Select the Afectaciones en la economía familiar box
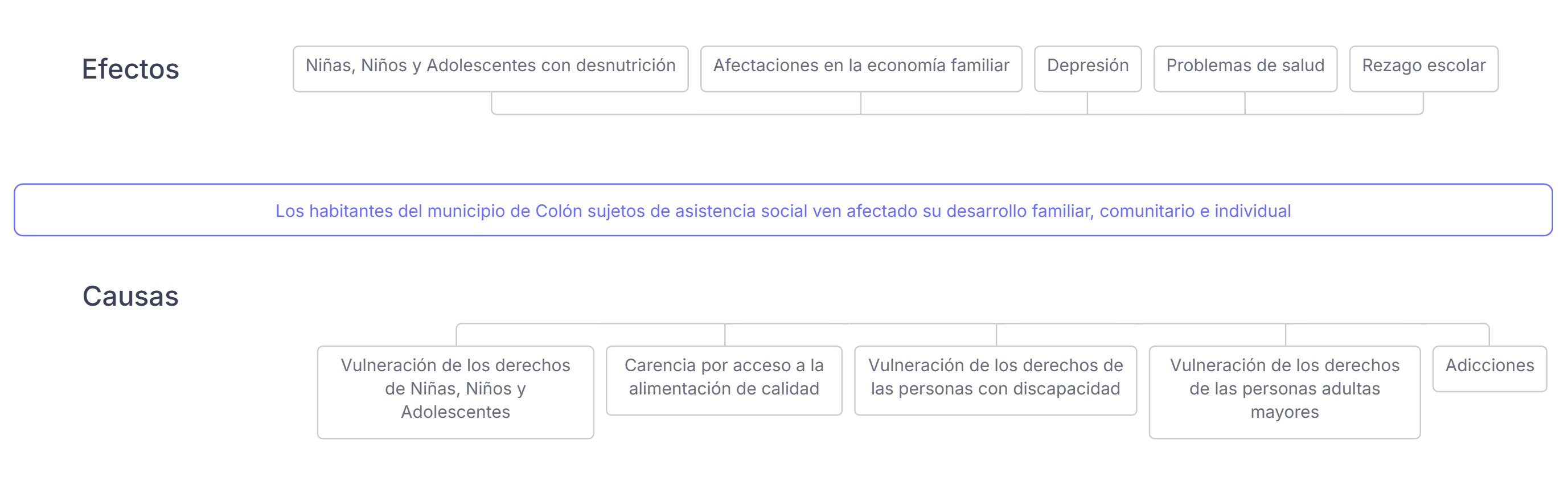 861,68
